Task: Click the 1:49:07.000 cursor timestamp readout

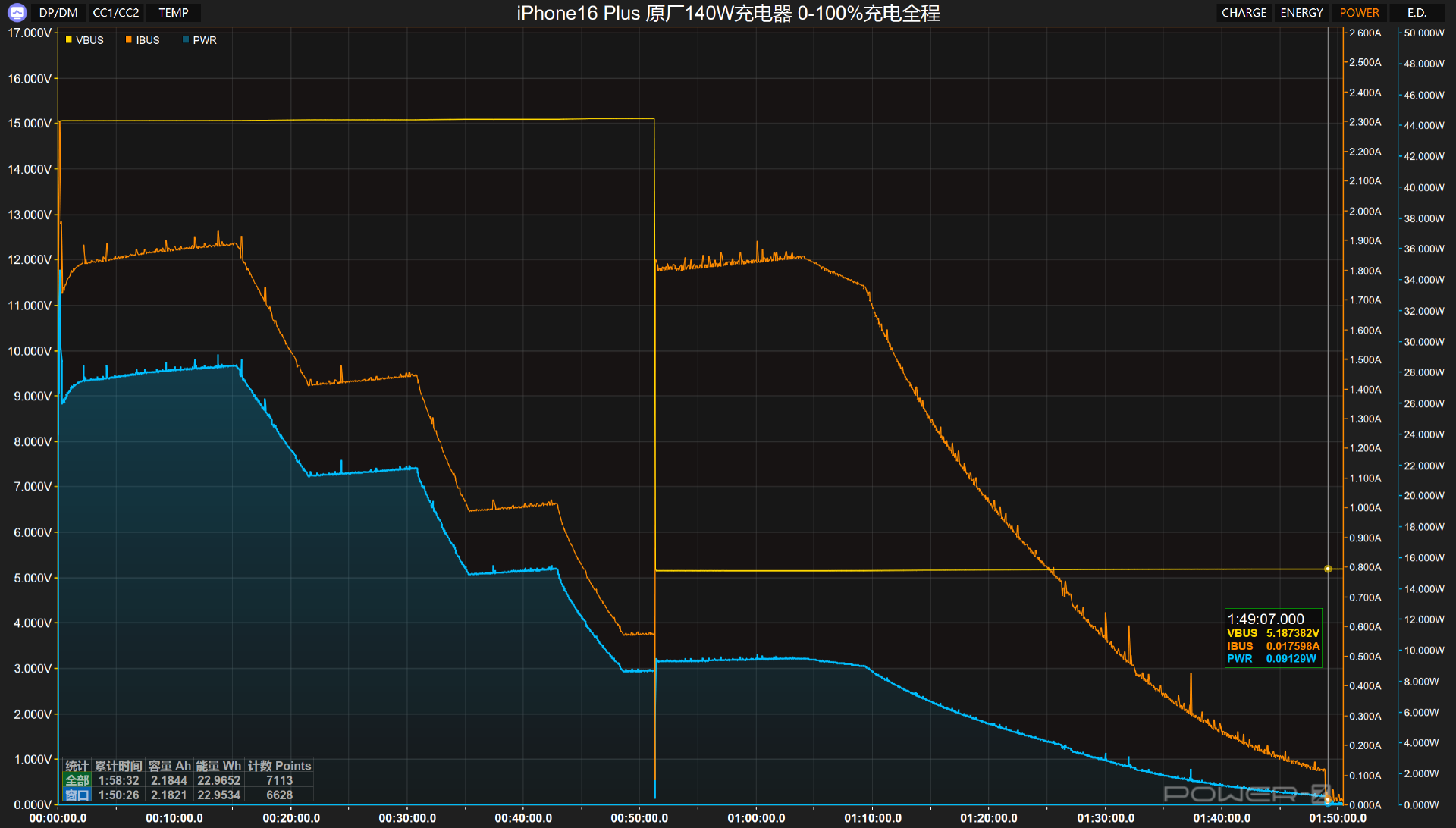Action: (x=1266, y=619)
